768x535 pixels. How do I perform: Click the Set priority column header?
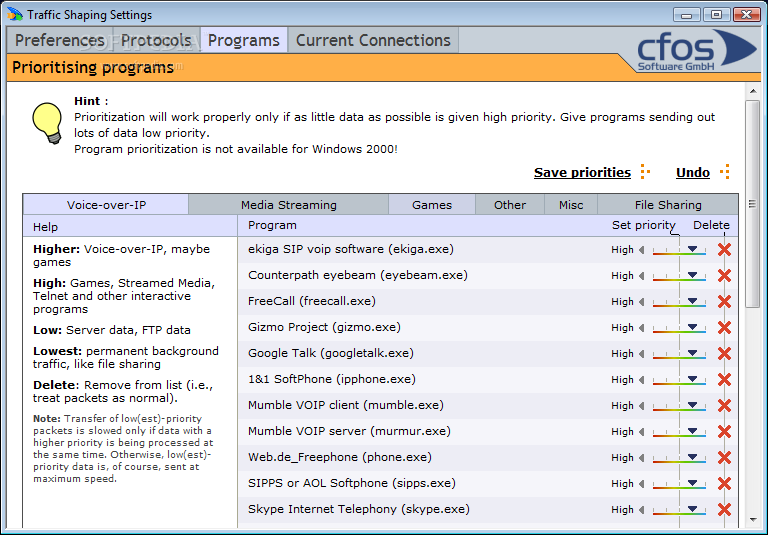pyautogui.click(x=644, y=225)
